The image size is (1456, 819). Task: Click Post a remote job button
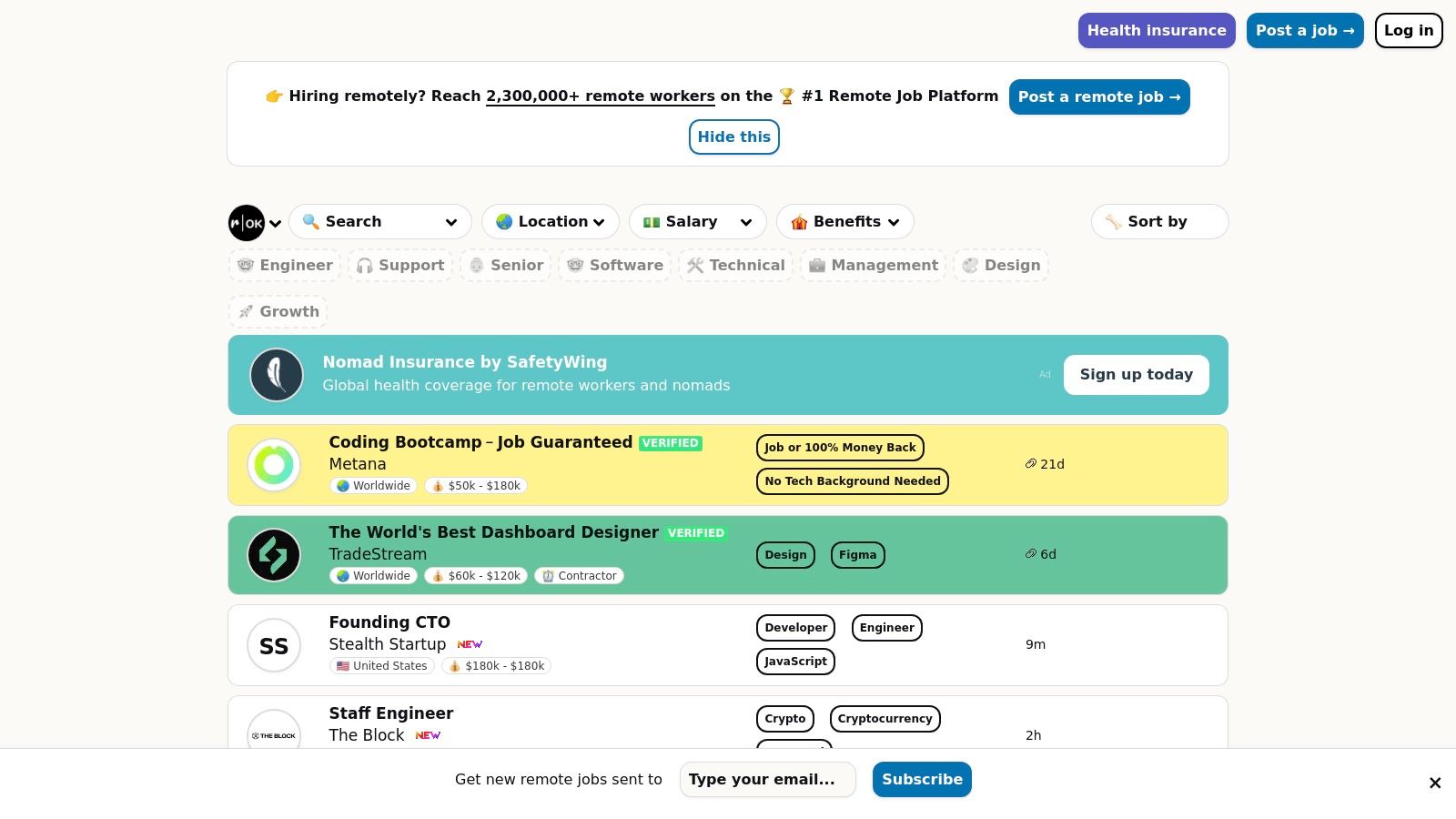1099,97
